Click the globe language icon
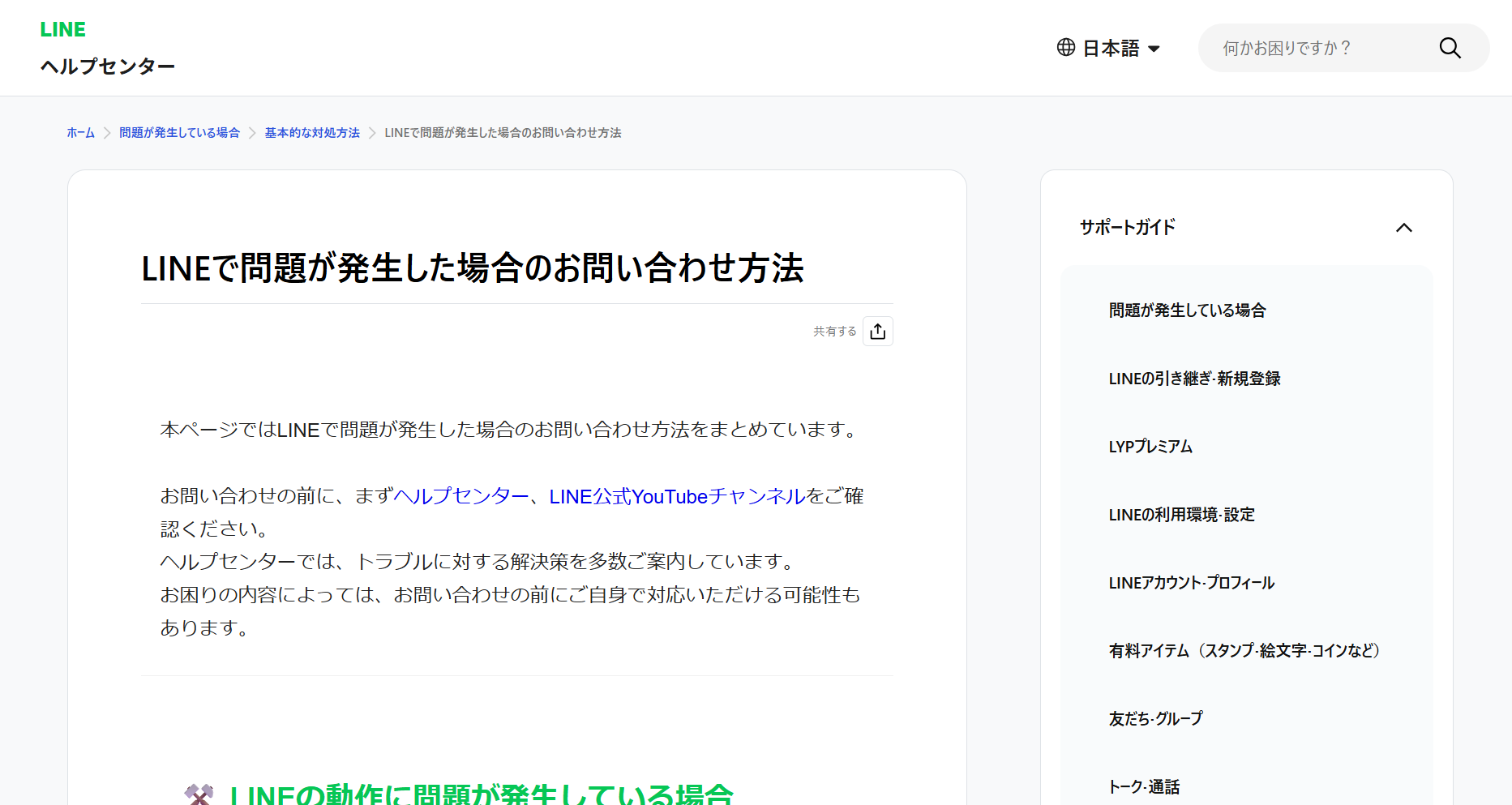Image resolution: width=1512 pixels, height=805 pixels. point(1066,48)
